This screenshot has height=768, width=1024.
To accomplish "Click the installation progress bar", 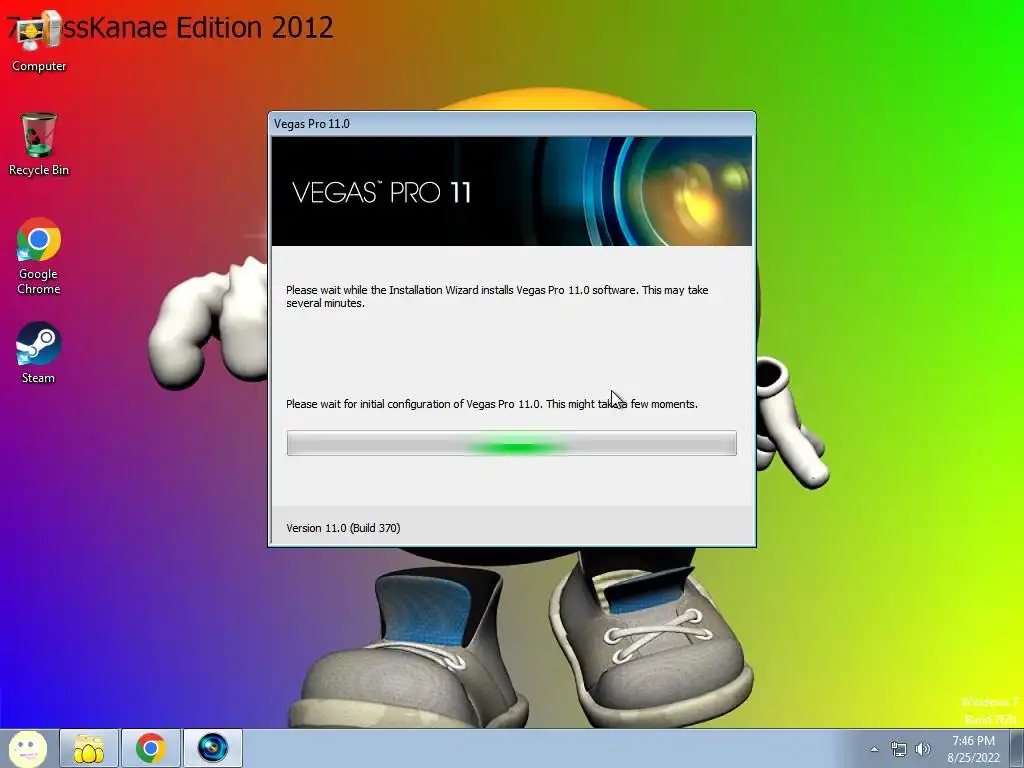I will click(511, 443).
